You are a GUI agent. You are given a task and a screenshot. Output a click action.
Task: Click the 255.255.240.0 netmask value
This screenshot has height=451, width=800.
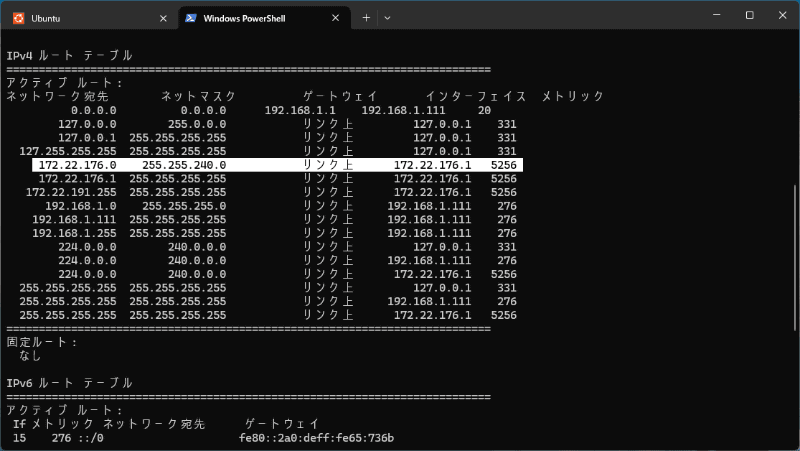point(184,165)
